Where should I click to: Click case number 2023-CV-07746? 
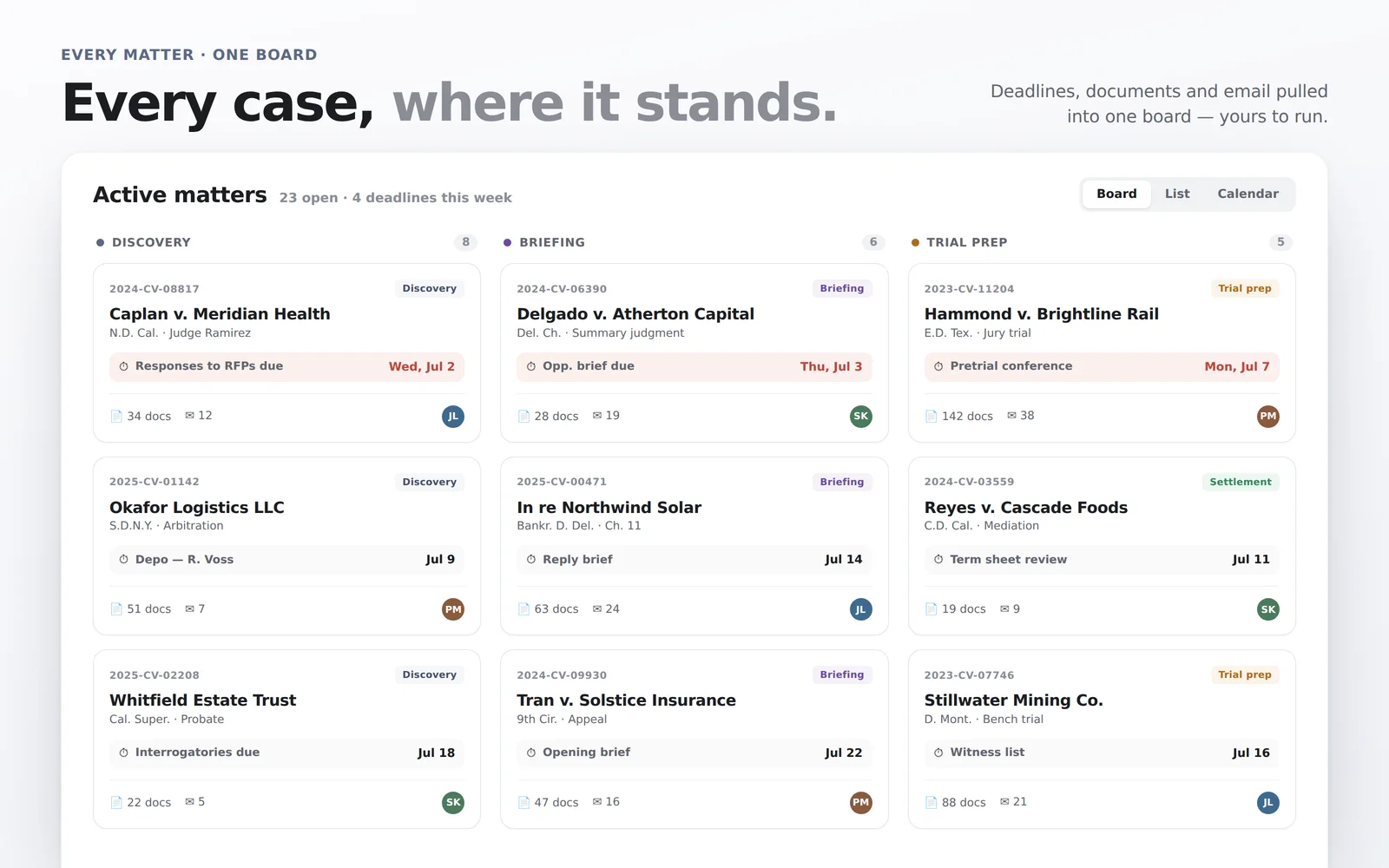969,675
